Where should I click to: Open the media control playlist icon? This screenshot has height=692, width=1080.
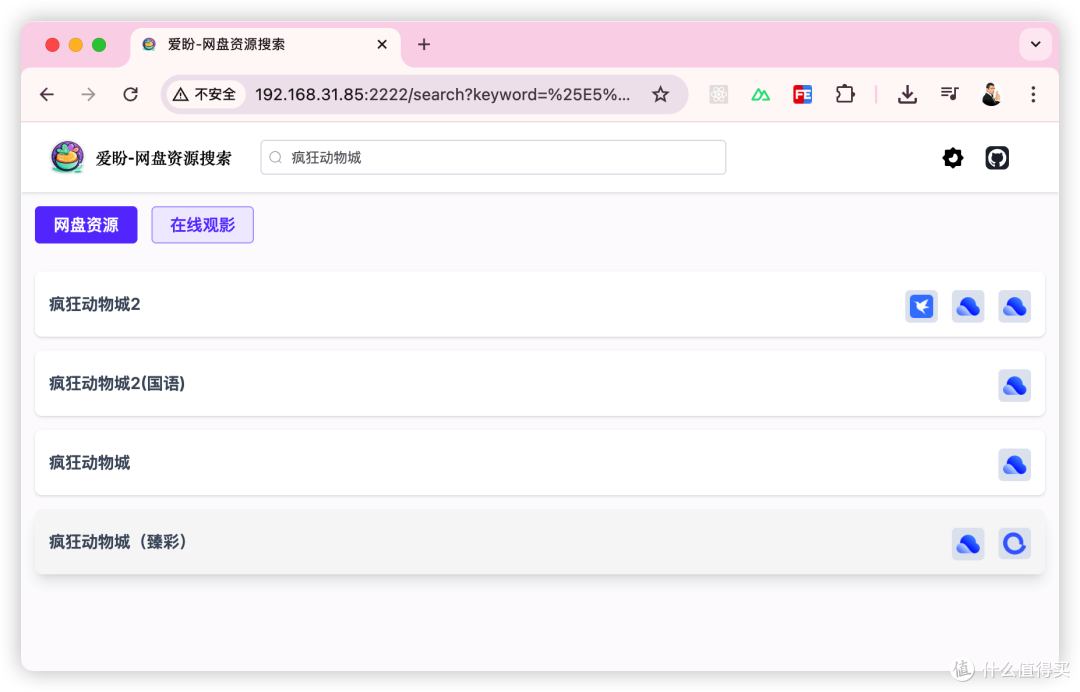[949, 94]
